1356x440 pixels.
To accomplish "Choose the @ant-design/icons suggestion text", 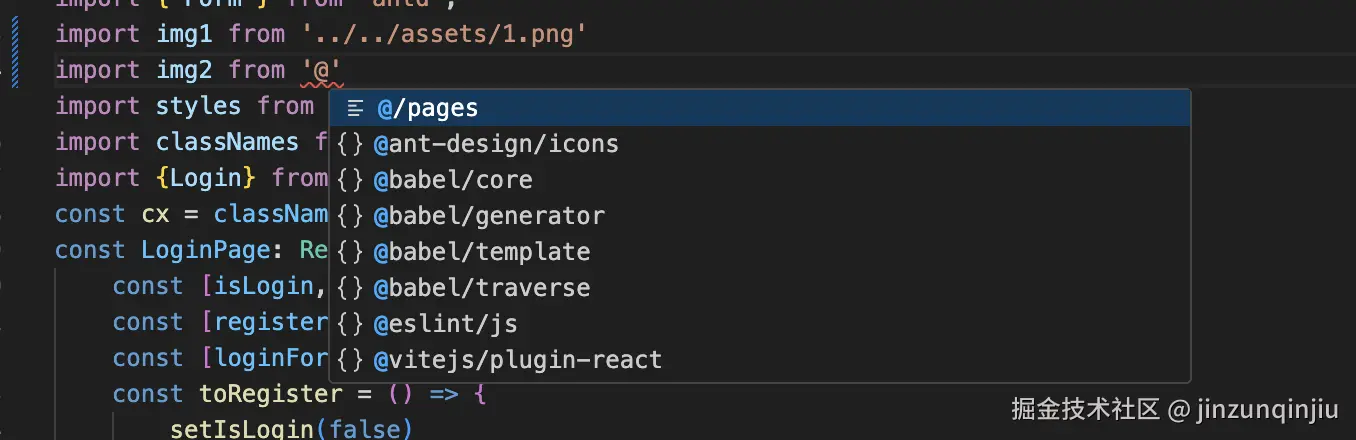I will coord(496,144).
